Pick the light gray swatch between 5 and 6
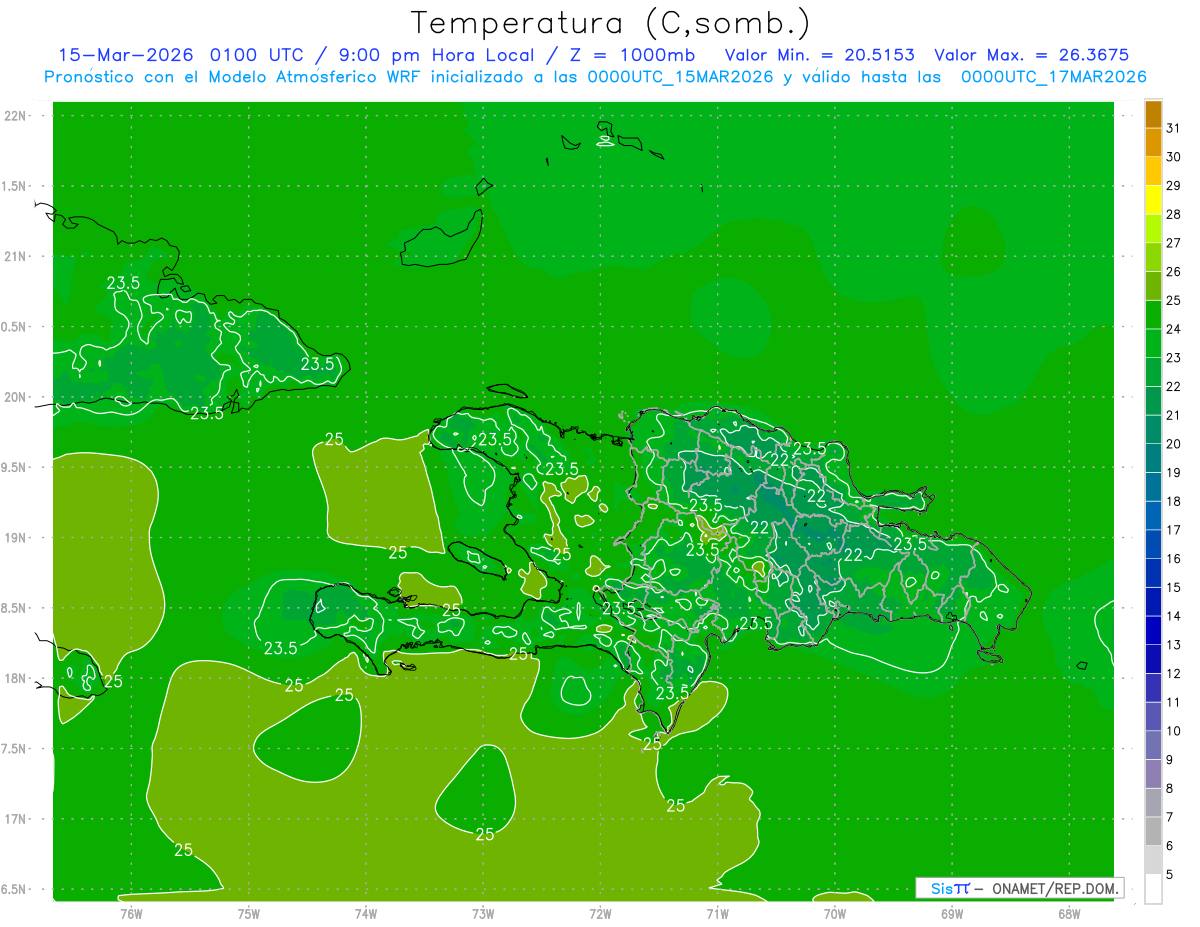Viewport: 1200px width, 927px height. [x=1153, y=860]
